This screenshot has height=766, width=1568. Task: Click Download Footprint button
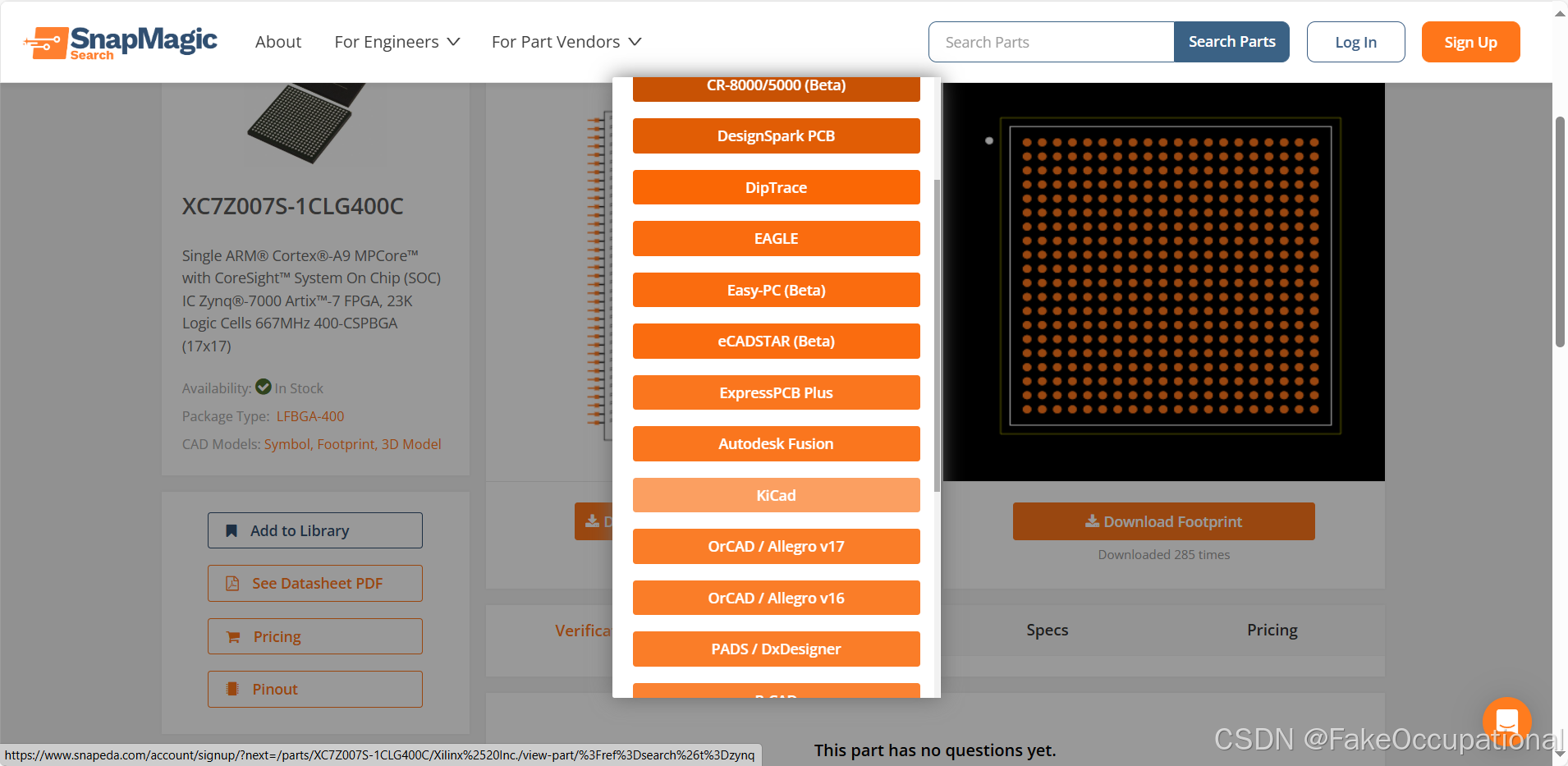tap(1164, 521)
